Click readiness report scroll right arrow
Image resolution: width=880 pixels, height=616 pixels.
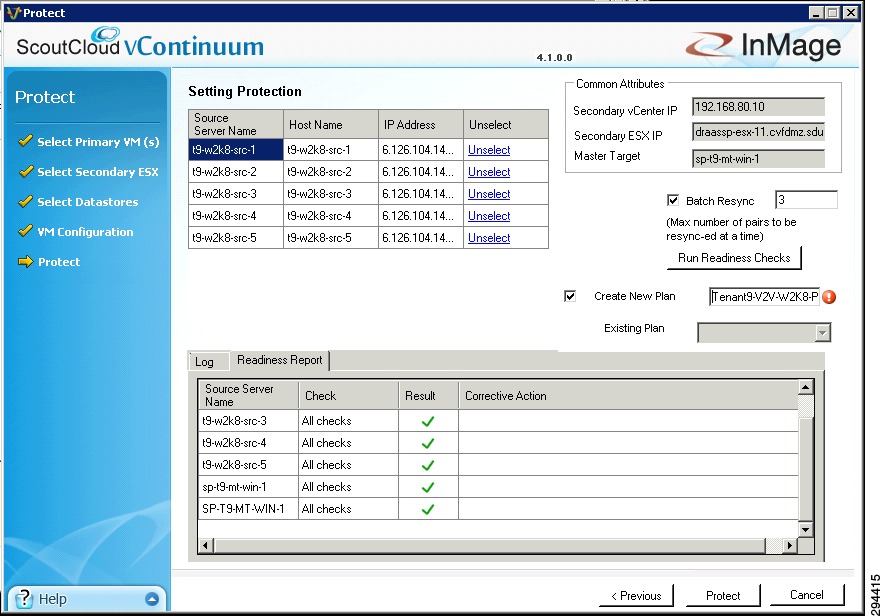pos(790,545)
